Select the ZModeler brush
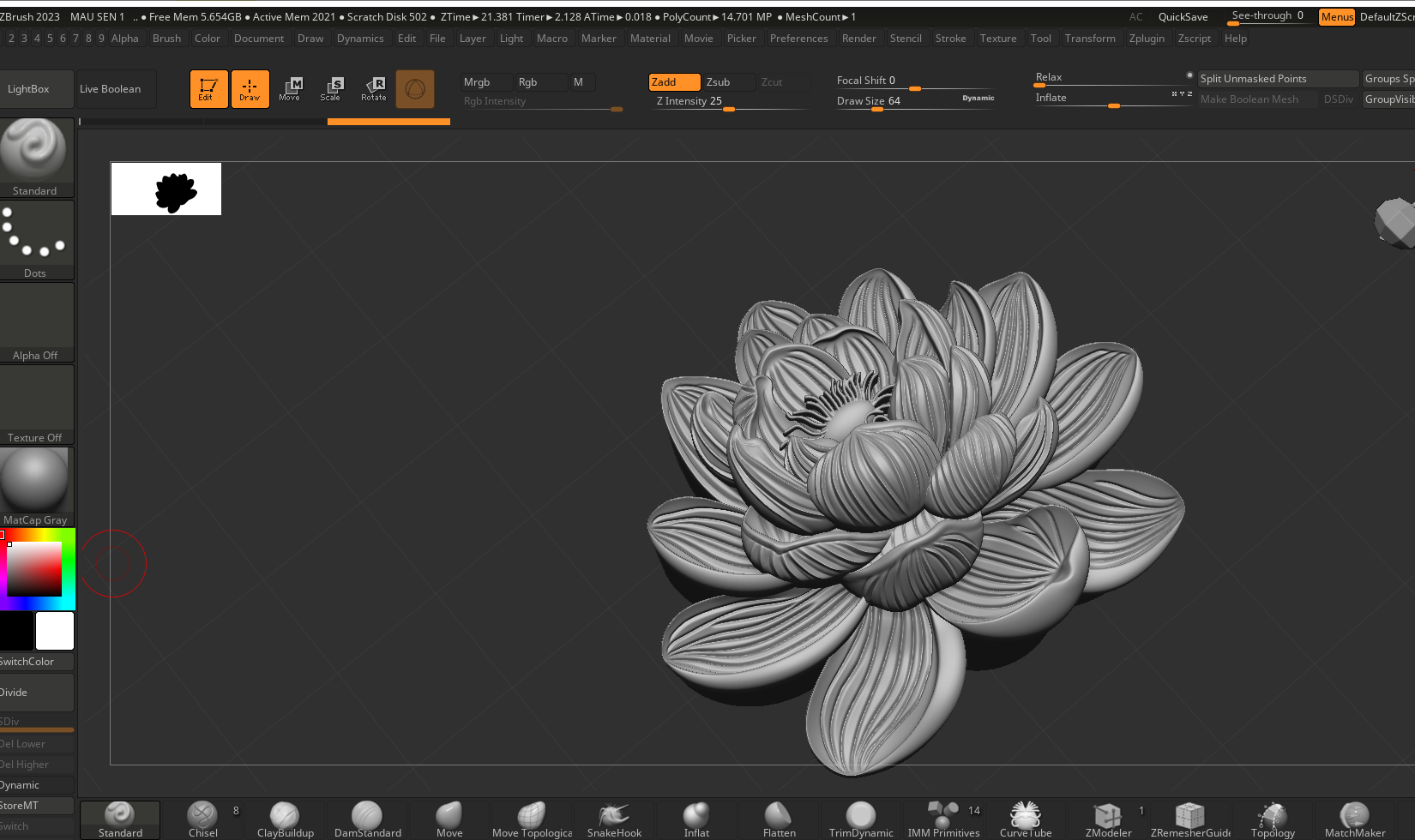 (x=1108, y=819)
